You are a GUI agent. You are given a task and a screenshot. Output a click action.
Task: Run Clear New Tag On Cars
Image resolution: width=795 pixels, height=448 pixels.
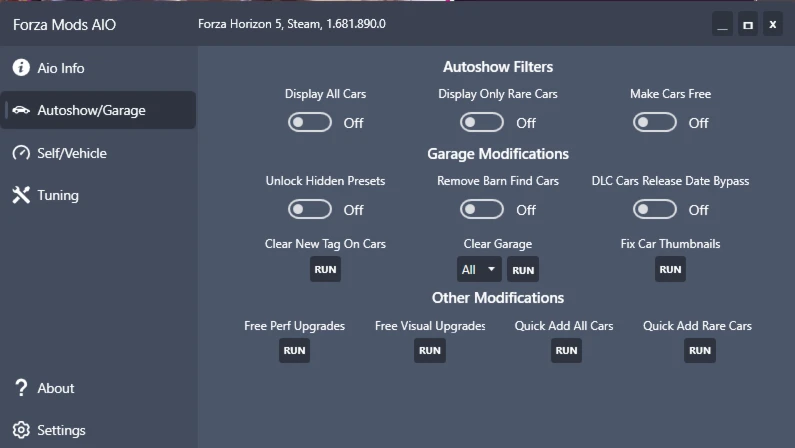point(326,269)
